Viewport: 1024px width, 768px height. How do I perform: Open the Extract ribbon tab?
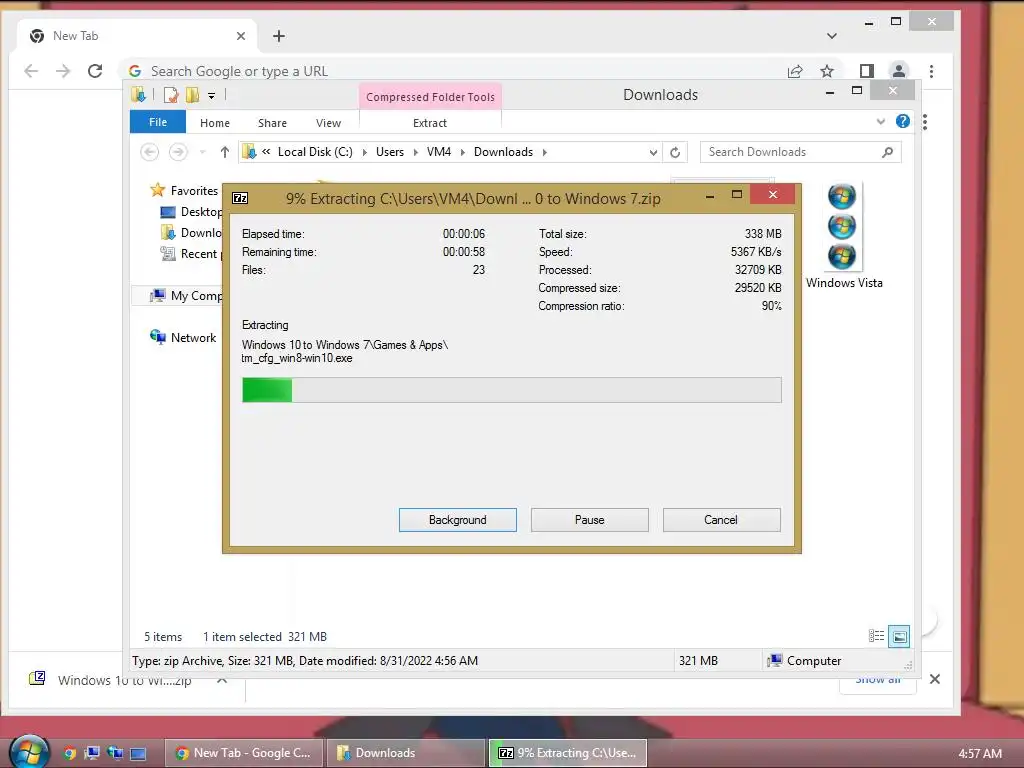[x=430, y=123]
